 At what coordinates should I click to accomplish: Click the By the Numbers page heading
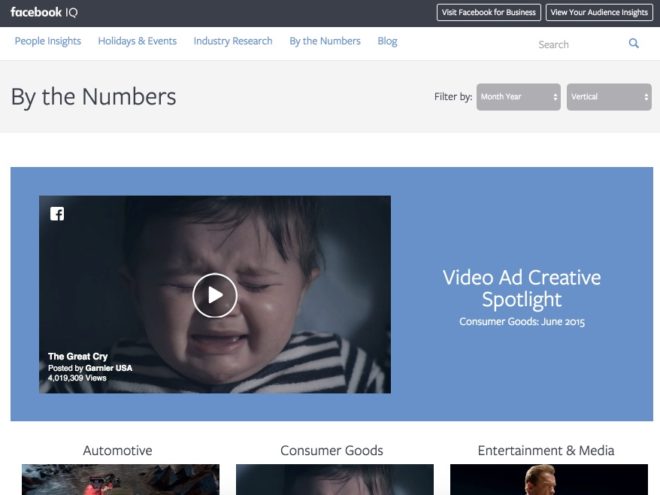(93, 97)
